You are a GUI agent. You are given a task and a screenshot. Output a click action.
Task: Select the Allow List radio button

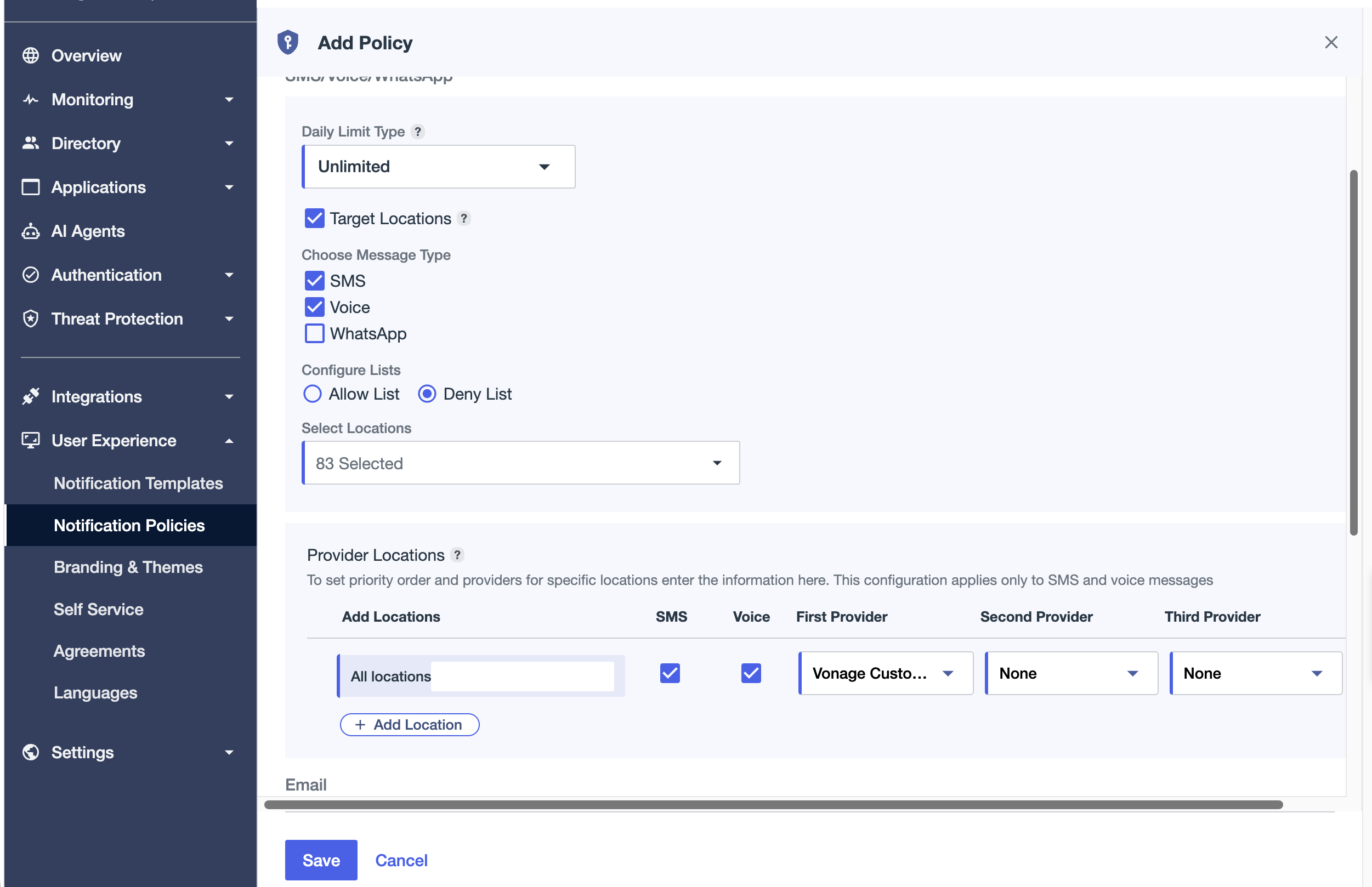(312, 394)
